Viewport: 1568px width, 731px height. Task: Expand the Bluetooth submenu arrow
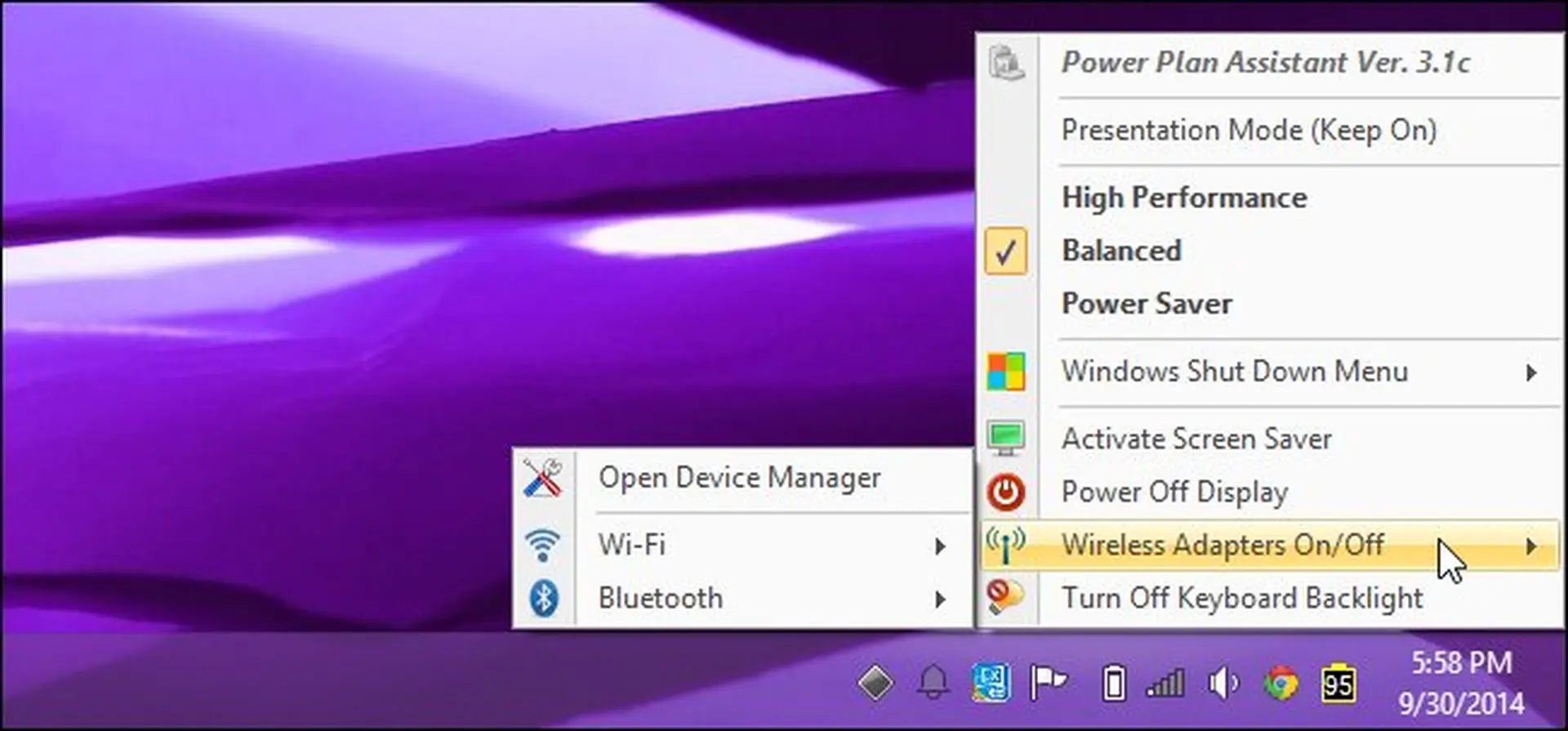(x=941, y=600)
